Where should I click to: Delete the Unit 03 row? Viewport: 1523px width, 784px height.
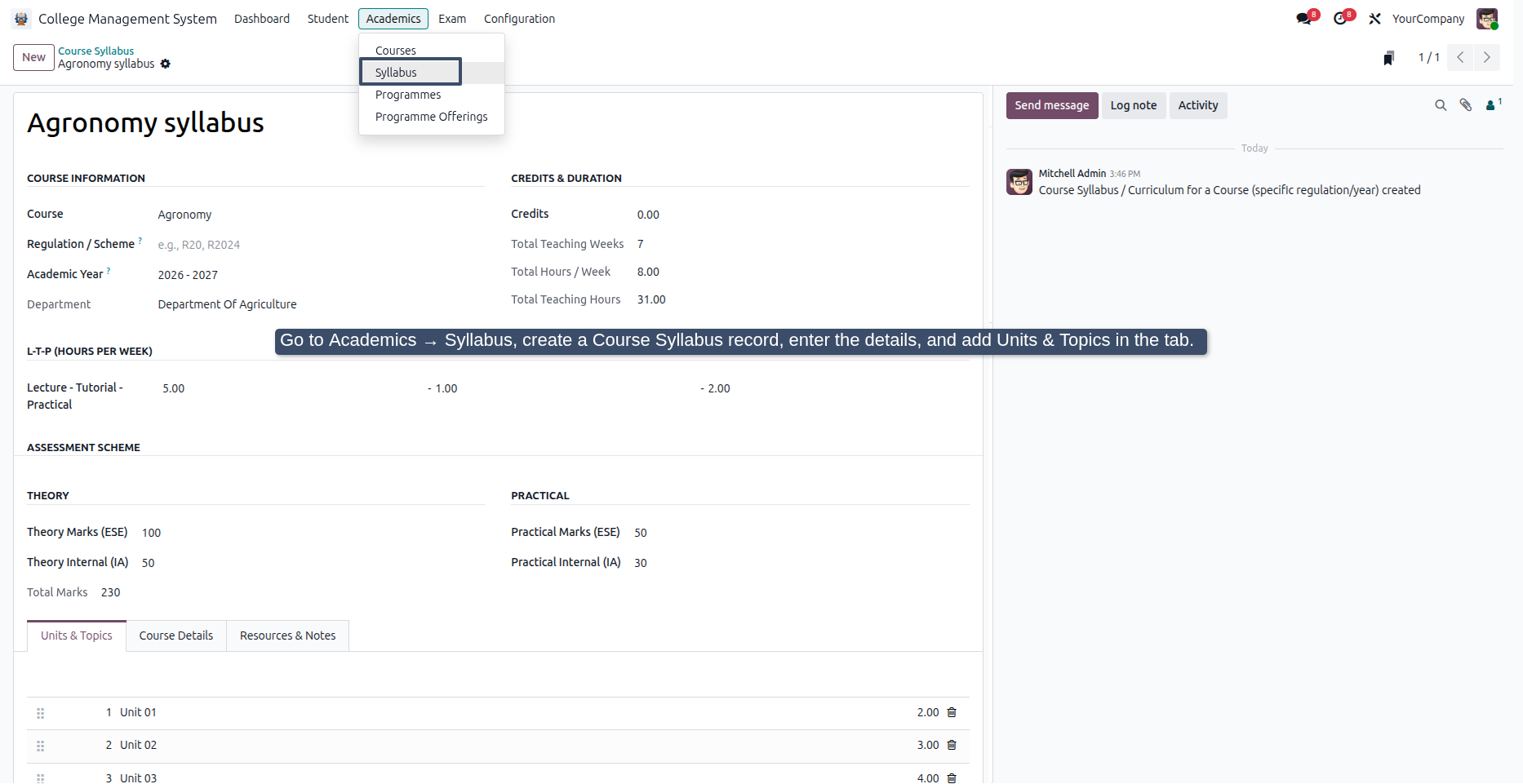pos(952,778)
